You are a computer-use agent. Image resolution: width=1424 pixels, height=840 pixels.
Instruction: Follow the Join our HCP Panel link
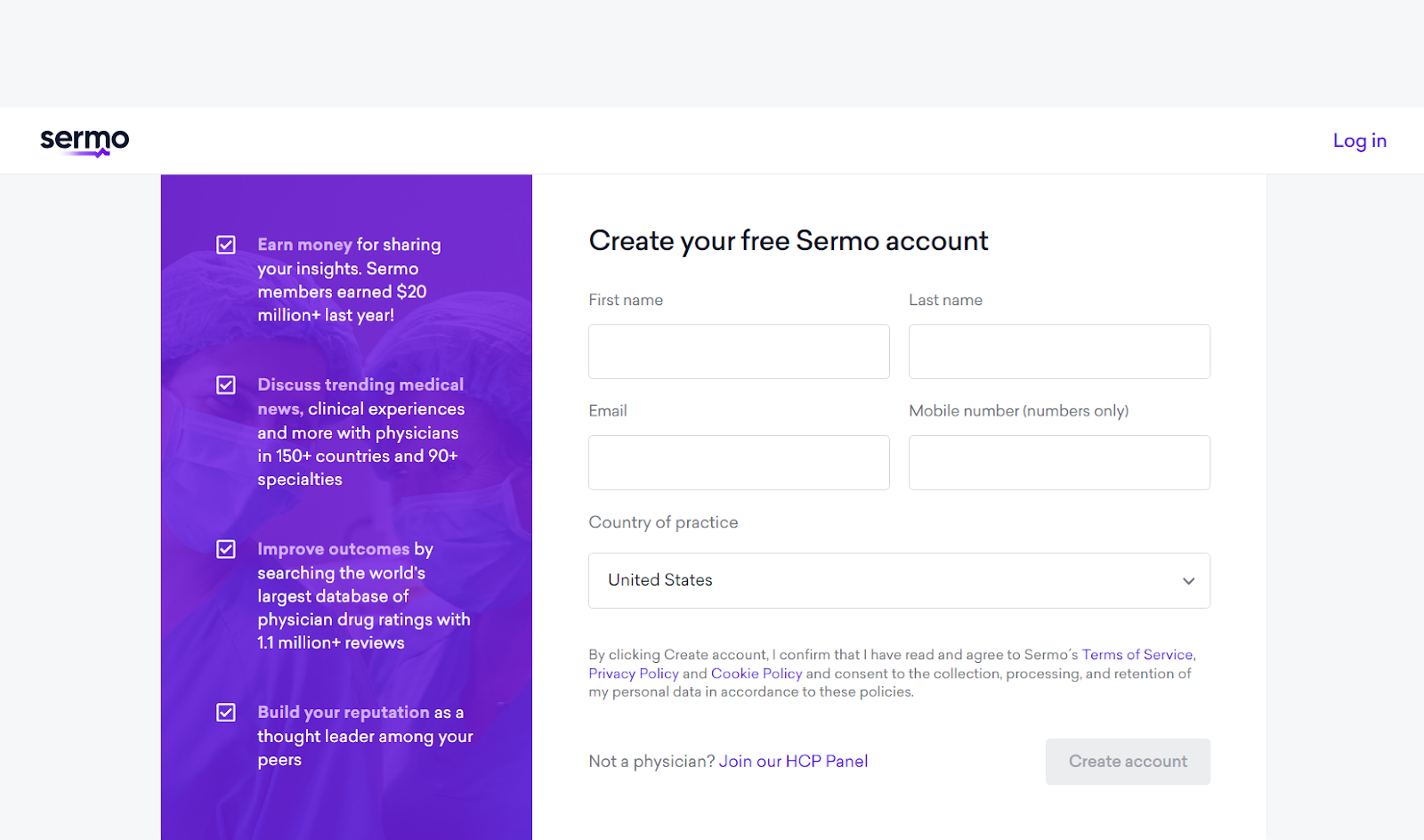point(793,762)
